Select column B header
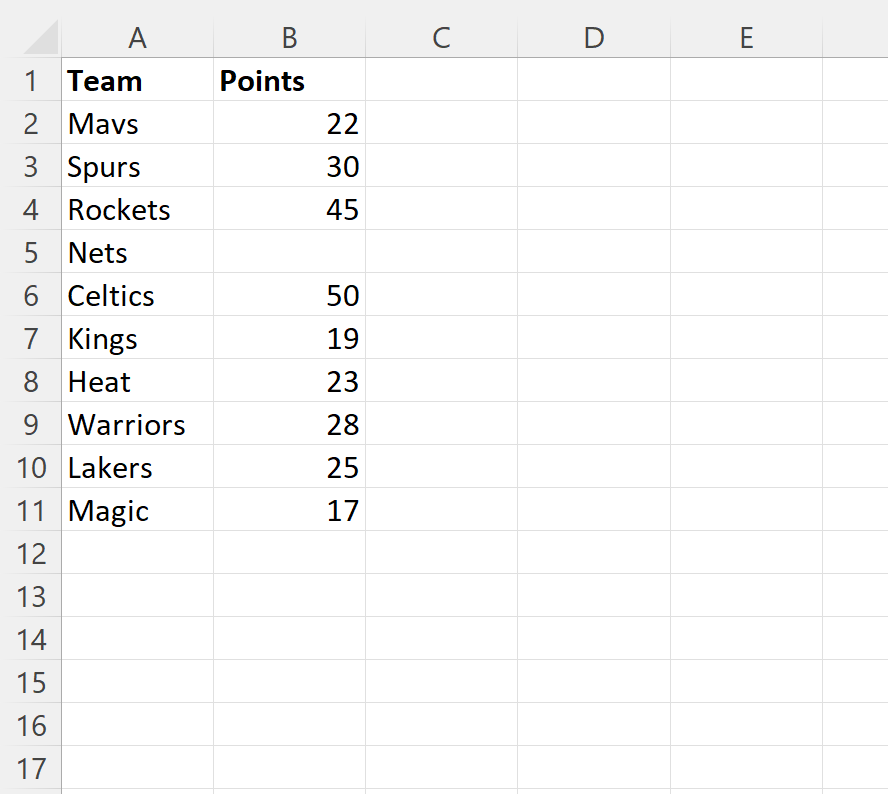 (x=289, y=38)
